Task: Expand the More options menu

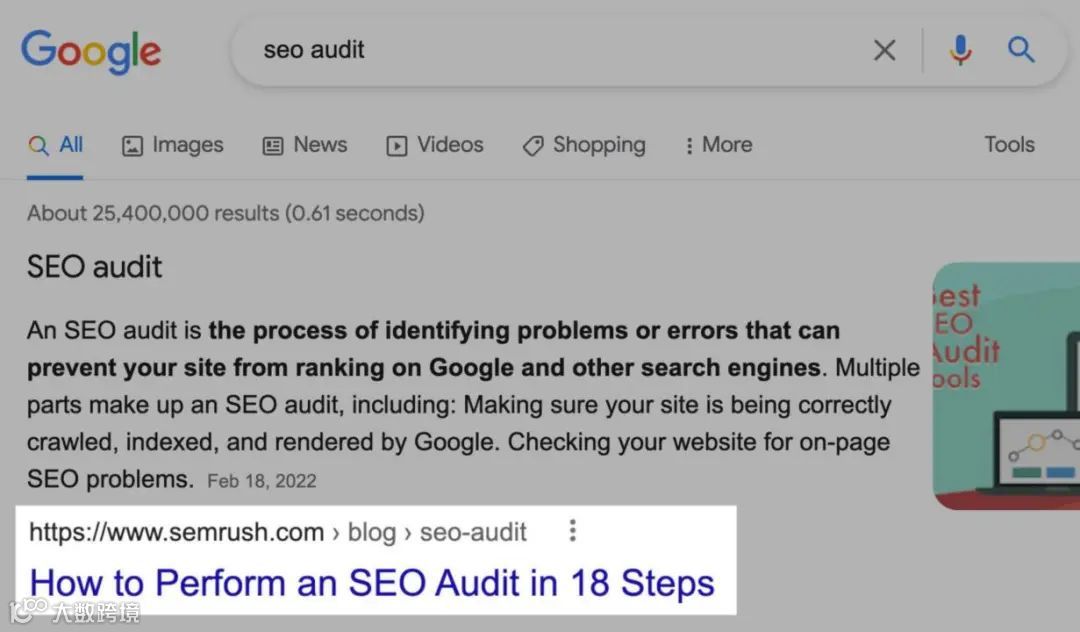Action: [718, 145]
